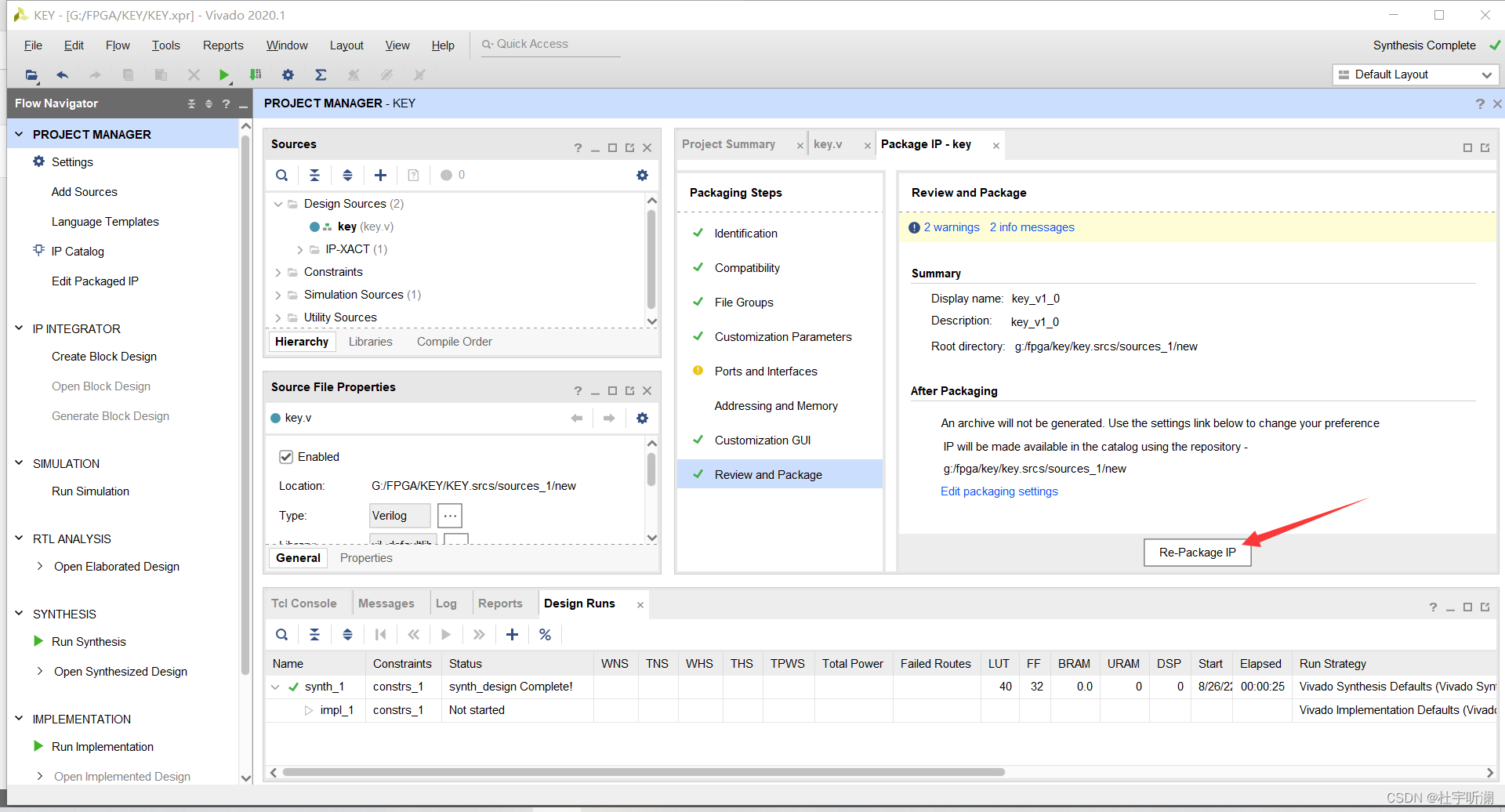Collapse the synth_1 run row

coord(275,687)
